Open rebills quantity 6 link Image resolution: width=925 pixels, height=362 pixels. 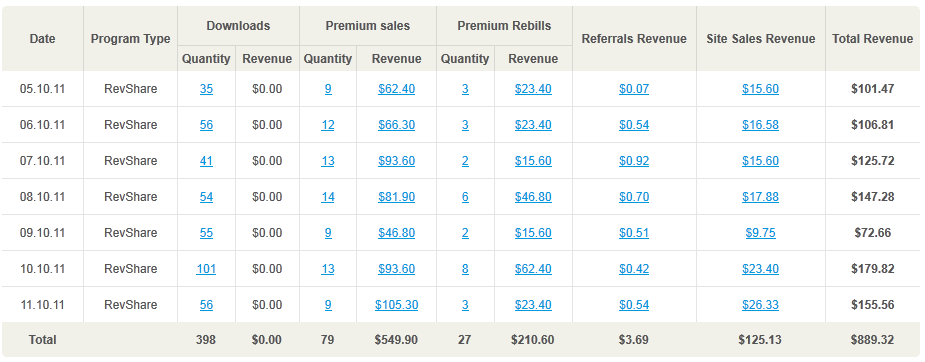tap(465, 197)
